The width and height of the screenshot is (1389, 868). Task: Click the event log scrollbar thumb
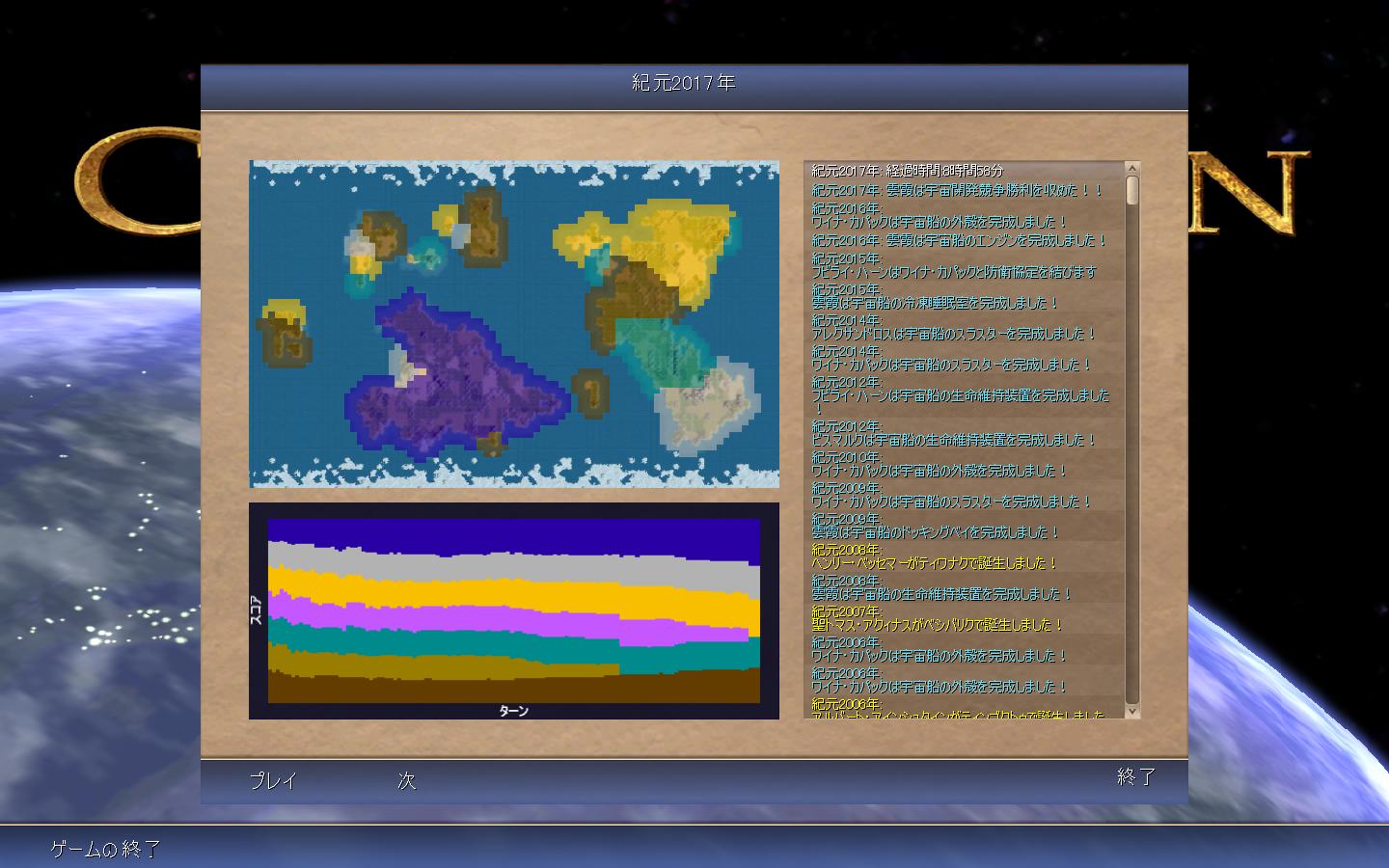tap(1132, 189)
